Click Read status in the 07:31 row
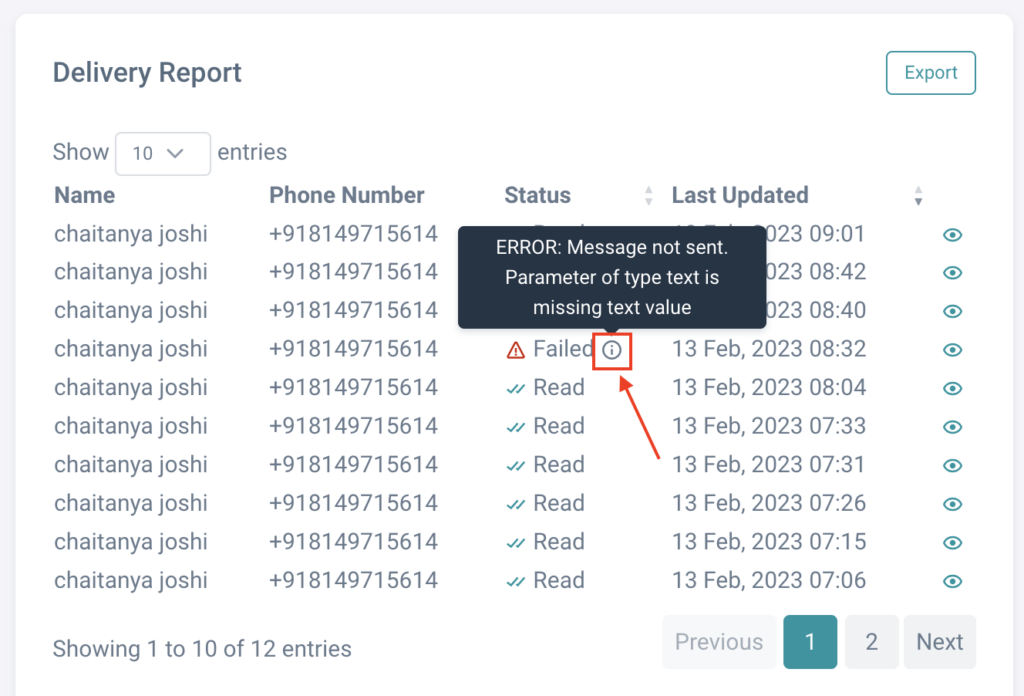Screen dimensions: 1024x696 tap(558, 464)
